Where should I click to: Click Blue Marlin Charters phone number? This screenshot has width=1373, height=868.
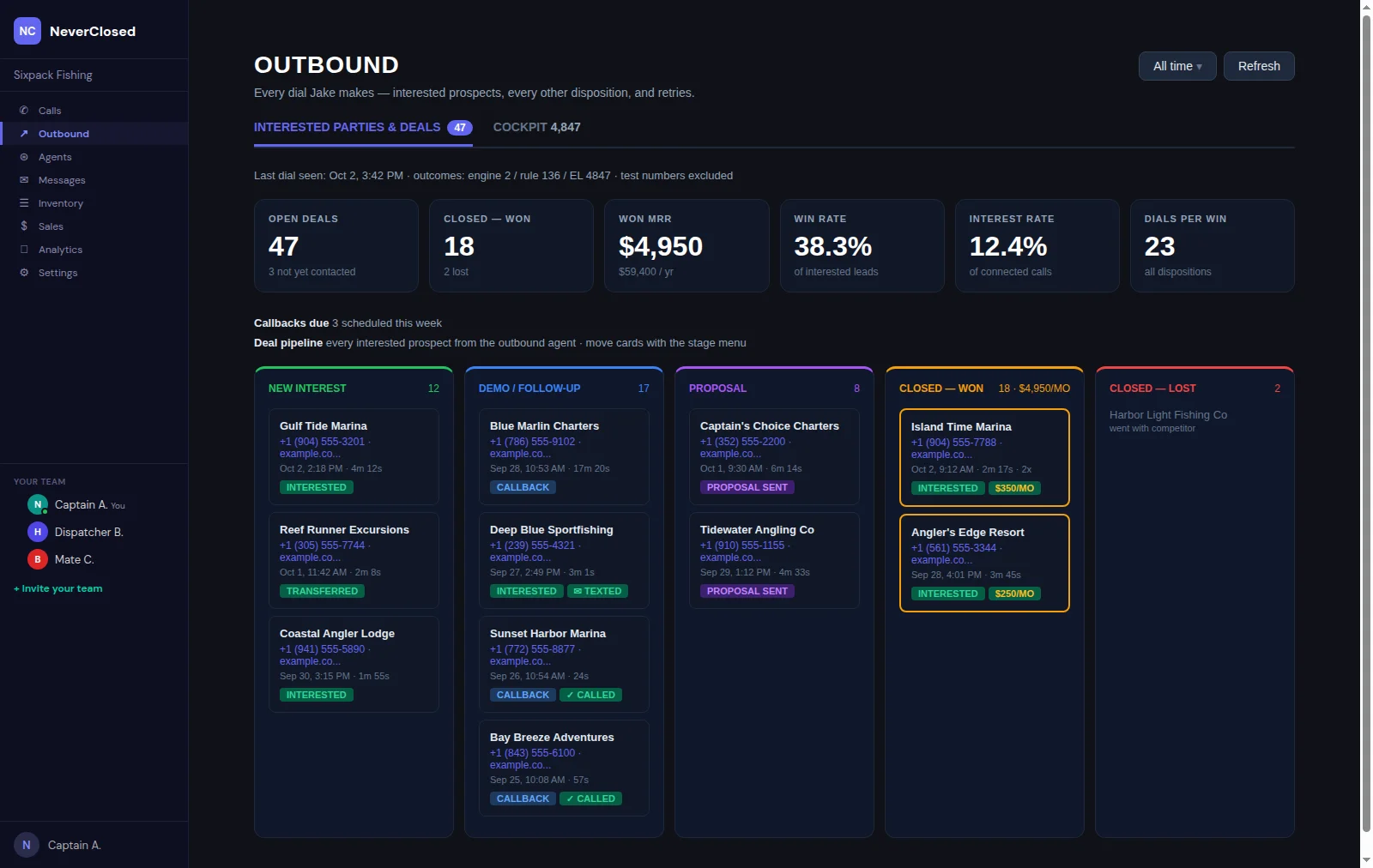tap(532, 442)
